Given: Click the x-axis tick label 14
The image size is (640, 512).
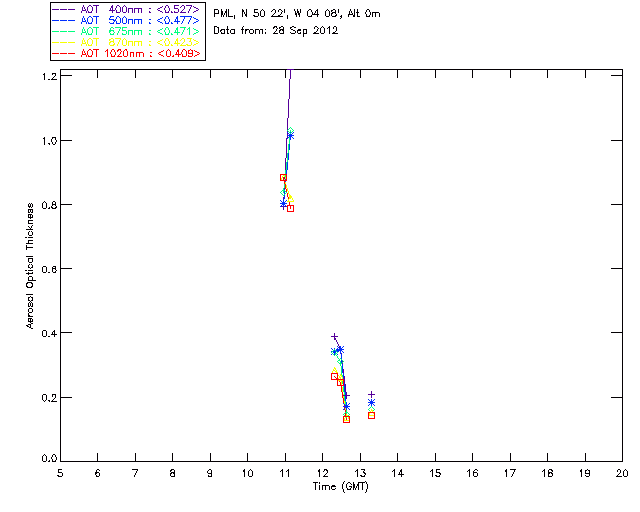Looking at the screenshot, I should pyautogui.click(x=398, y=473).
